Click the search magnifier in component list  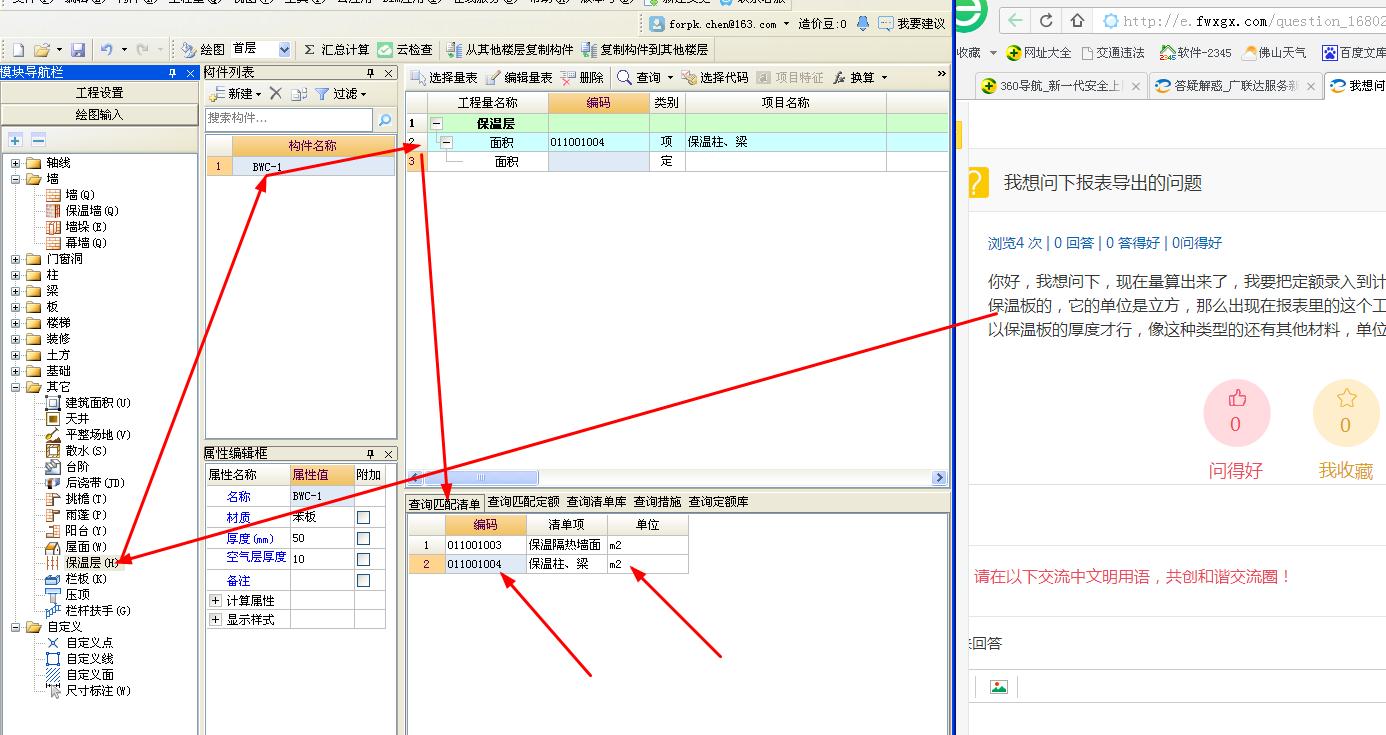(x=385, y=119)
